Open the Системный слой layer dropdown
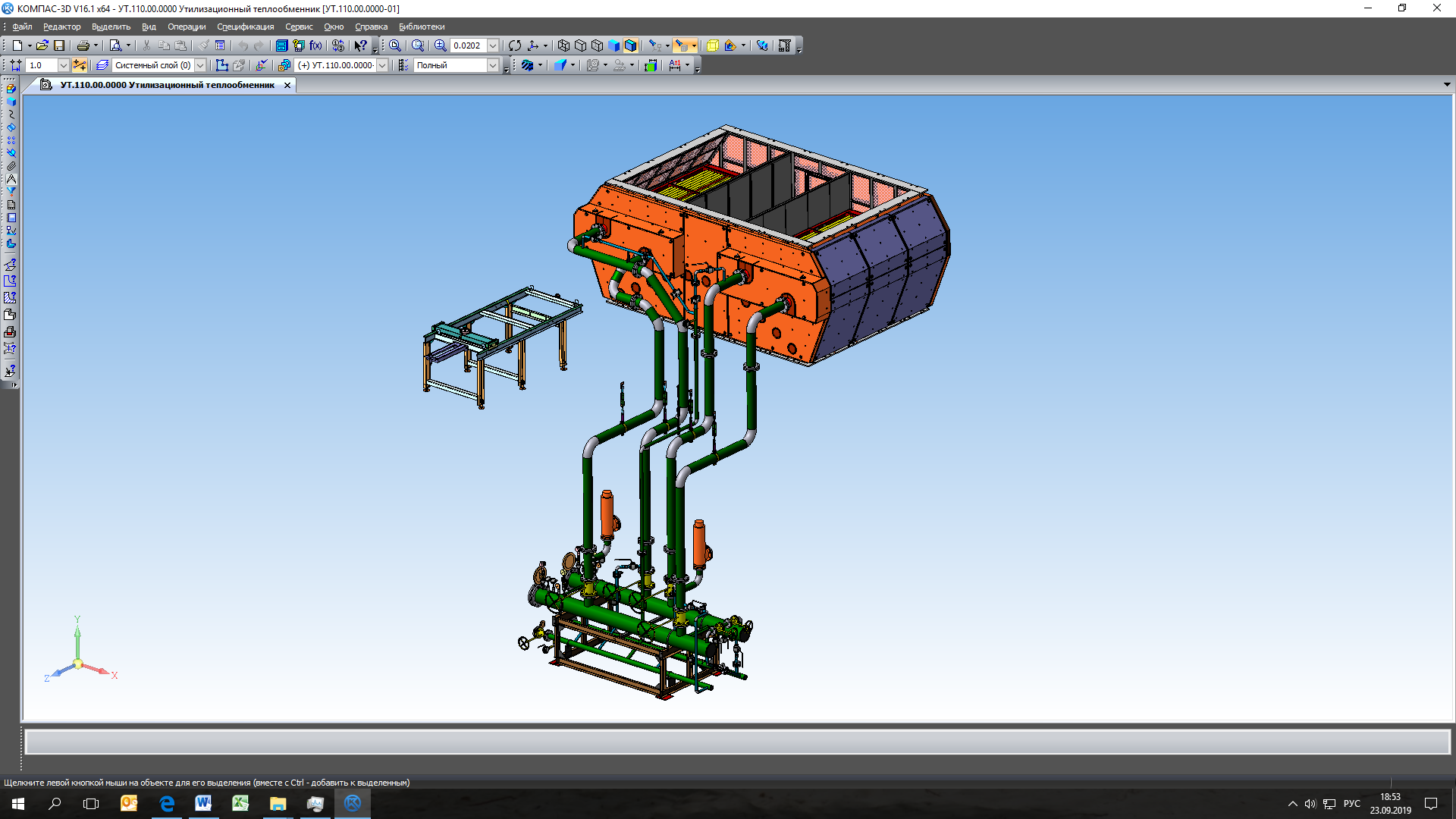Screen dimensions: 1456x819 [x=200, y=65]
